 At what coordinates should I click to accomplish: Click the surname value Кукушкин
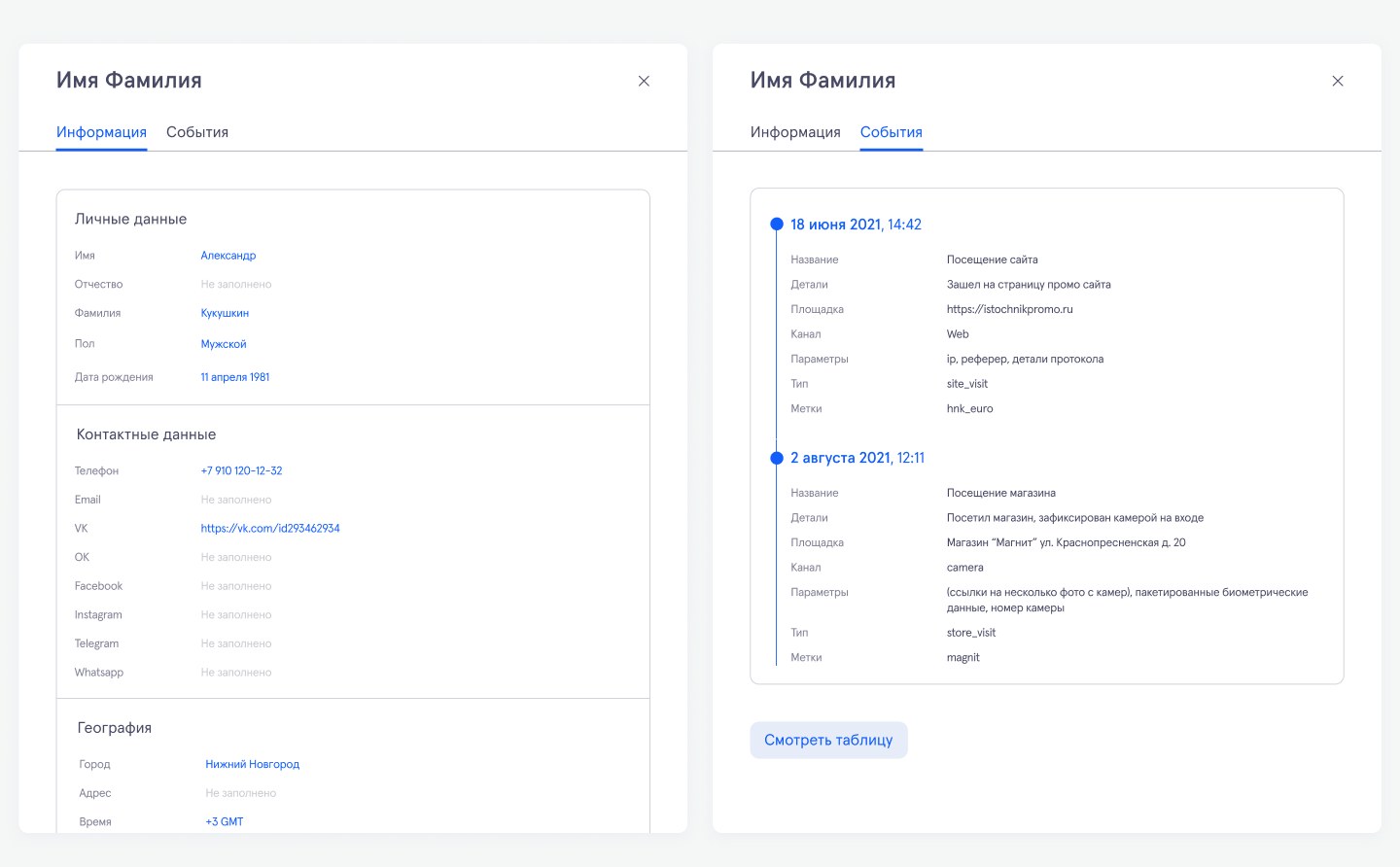tap(225, 313)
